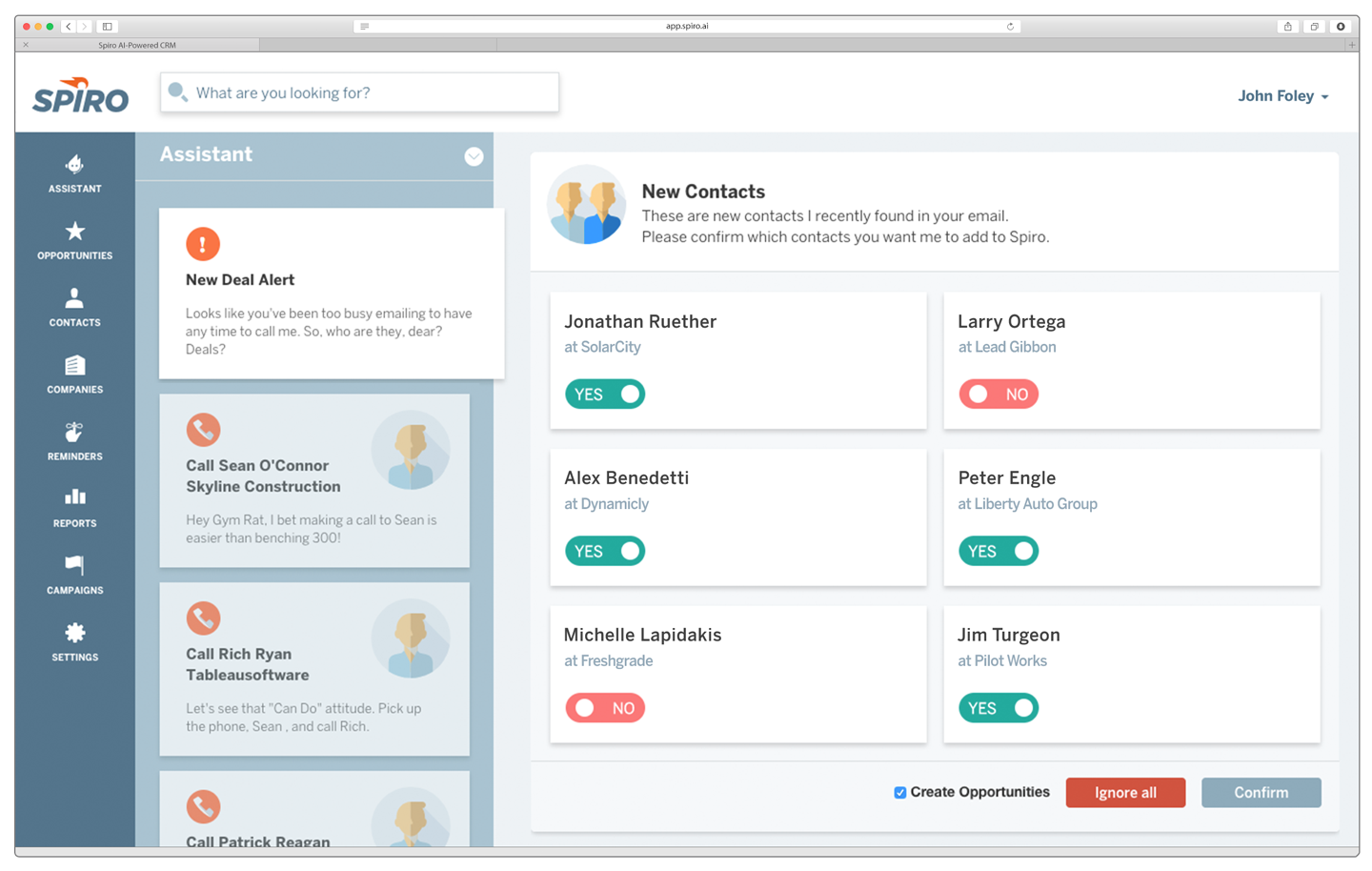This screenshot has width=1372, height=871.
Task: Collapse the Assistant panel with the chevron
Action: [x=474, y=156]
